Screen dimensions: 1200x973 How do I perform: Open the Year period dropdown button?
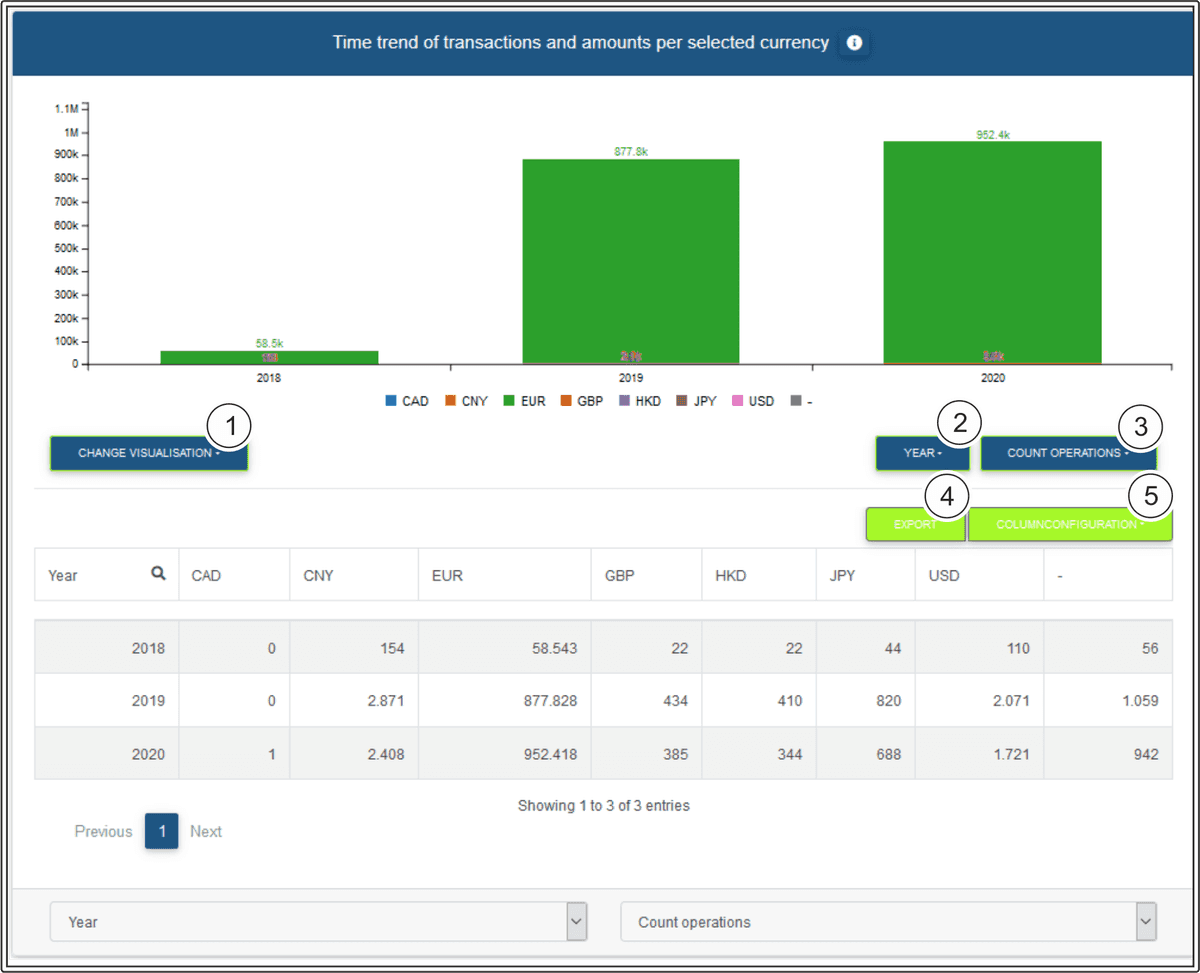coord(922,453)
